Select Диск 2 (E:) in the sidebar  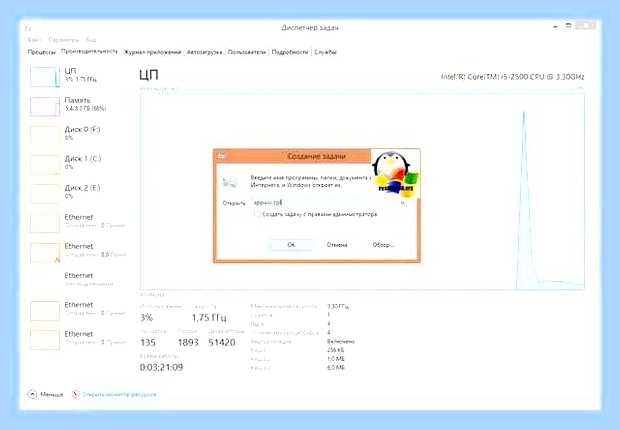77,193
